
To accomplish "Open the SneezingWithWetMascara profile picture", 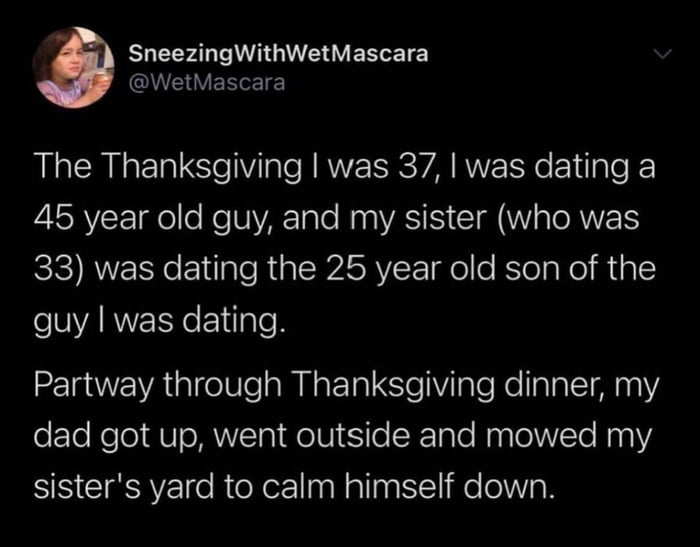I will (74, 67).
